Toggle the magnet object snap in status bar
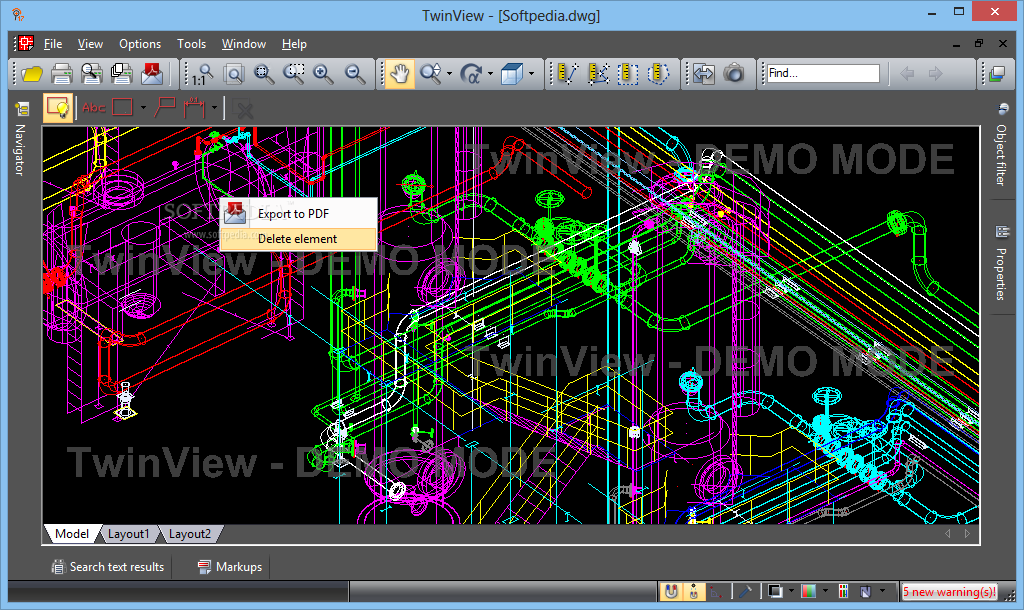1024x610 pixels. click(x=671, y=592)
